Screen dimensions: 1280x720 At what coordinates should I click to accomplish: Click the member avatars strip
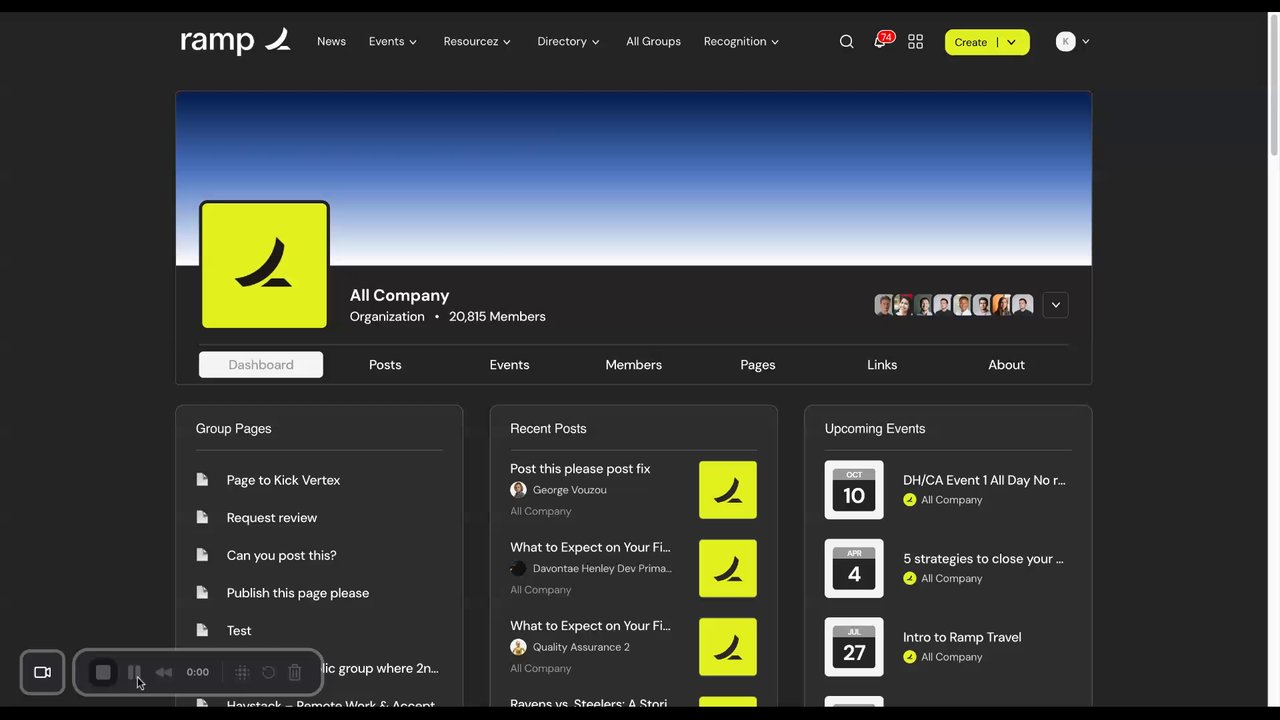coord(953,305)
